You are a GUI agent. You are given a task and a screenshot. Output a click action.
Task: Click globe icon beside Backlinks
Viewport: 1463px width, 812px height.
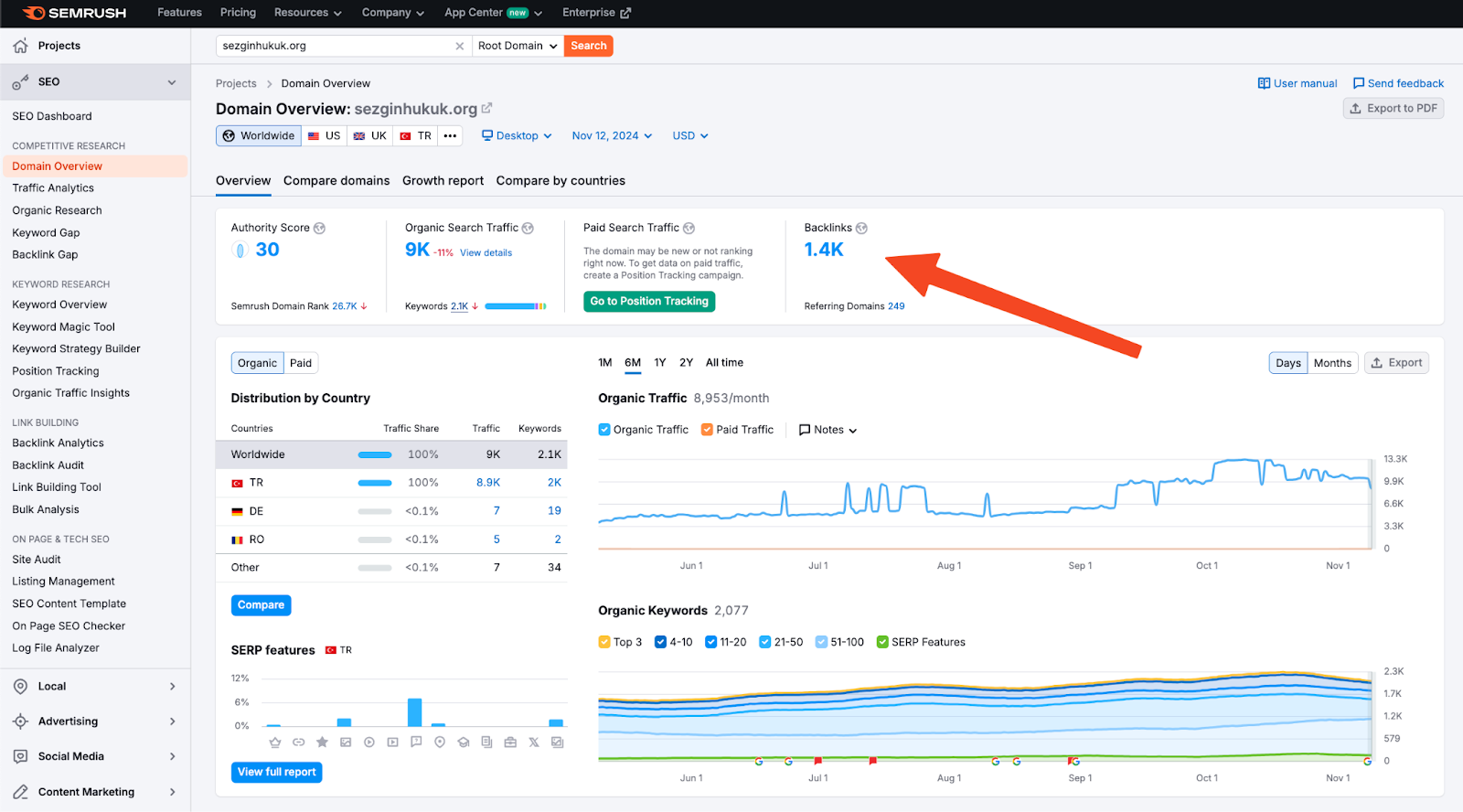861,229
